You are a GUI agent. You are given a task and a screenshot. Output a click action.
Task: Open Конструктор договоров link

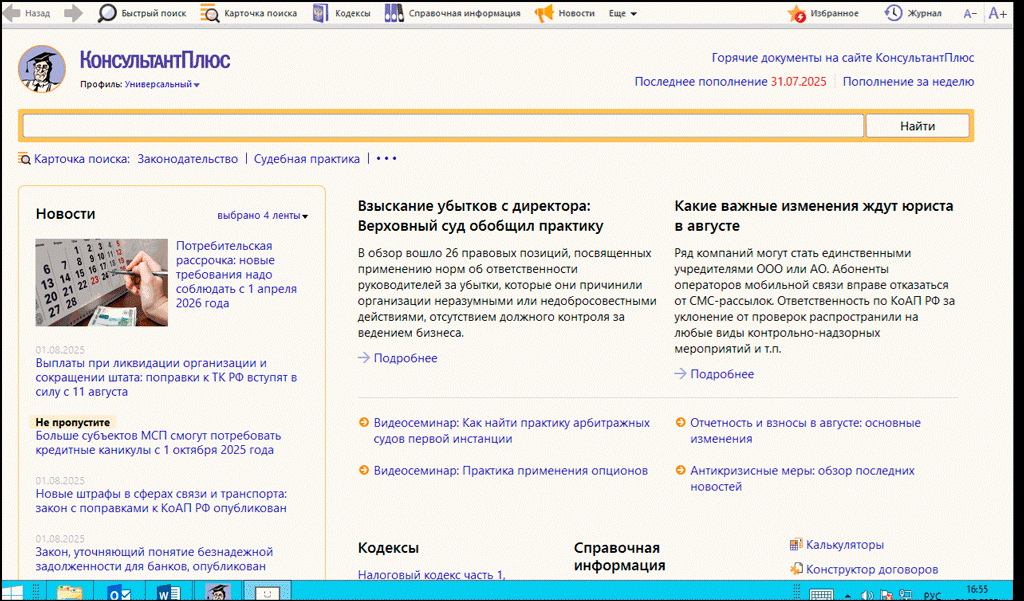[x=872, y=570]
